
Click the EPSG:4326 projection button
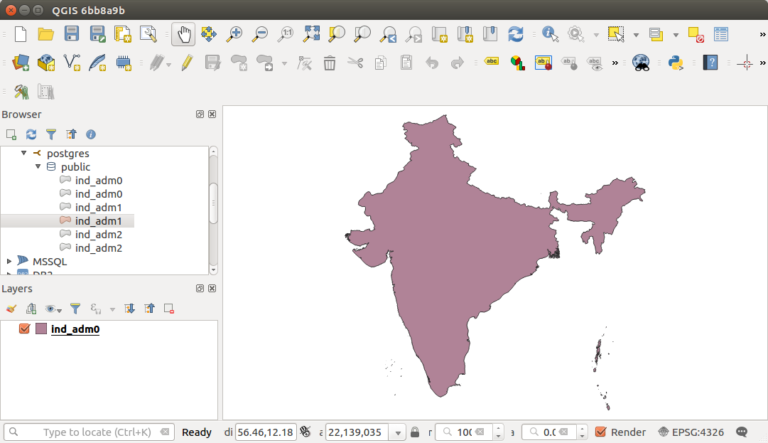pos(691,432)
